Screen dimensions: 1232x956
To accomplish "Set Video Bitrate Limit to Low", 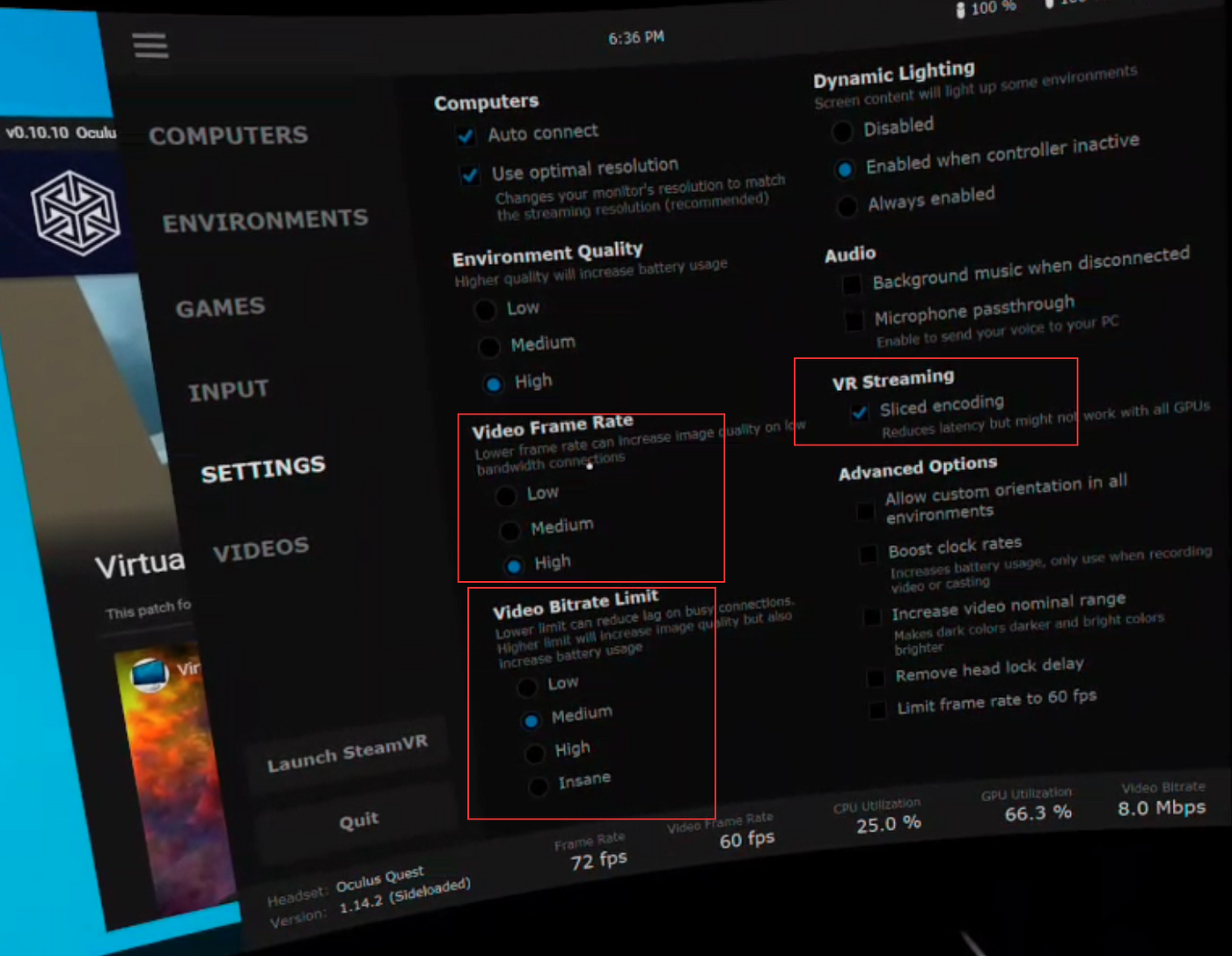I will [526, 688].
